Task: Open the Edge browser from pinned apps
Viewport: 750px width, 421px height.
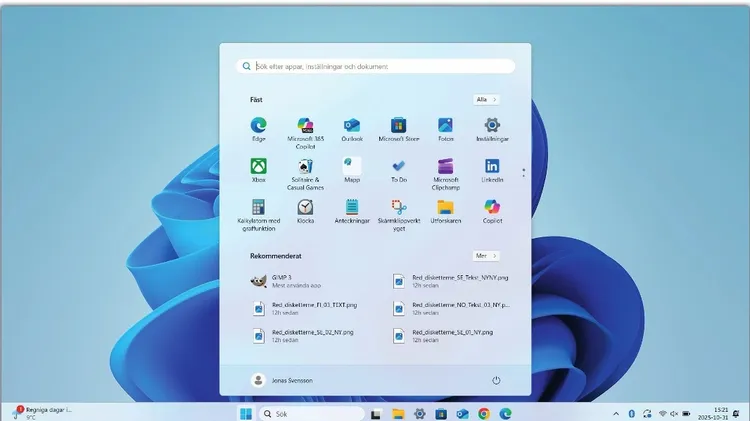Action: pos(258,126)
